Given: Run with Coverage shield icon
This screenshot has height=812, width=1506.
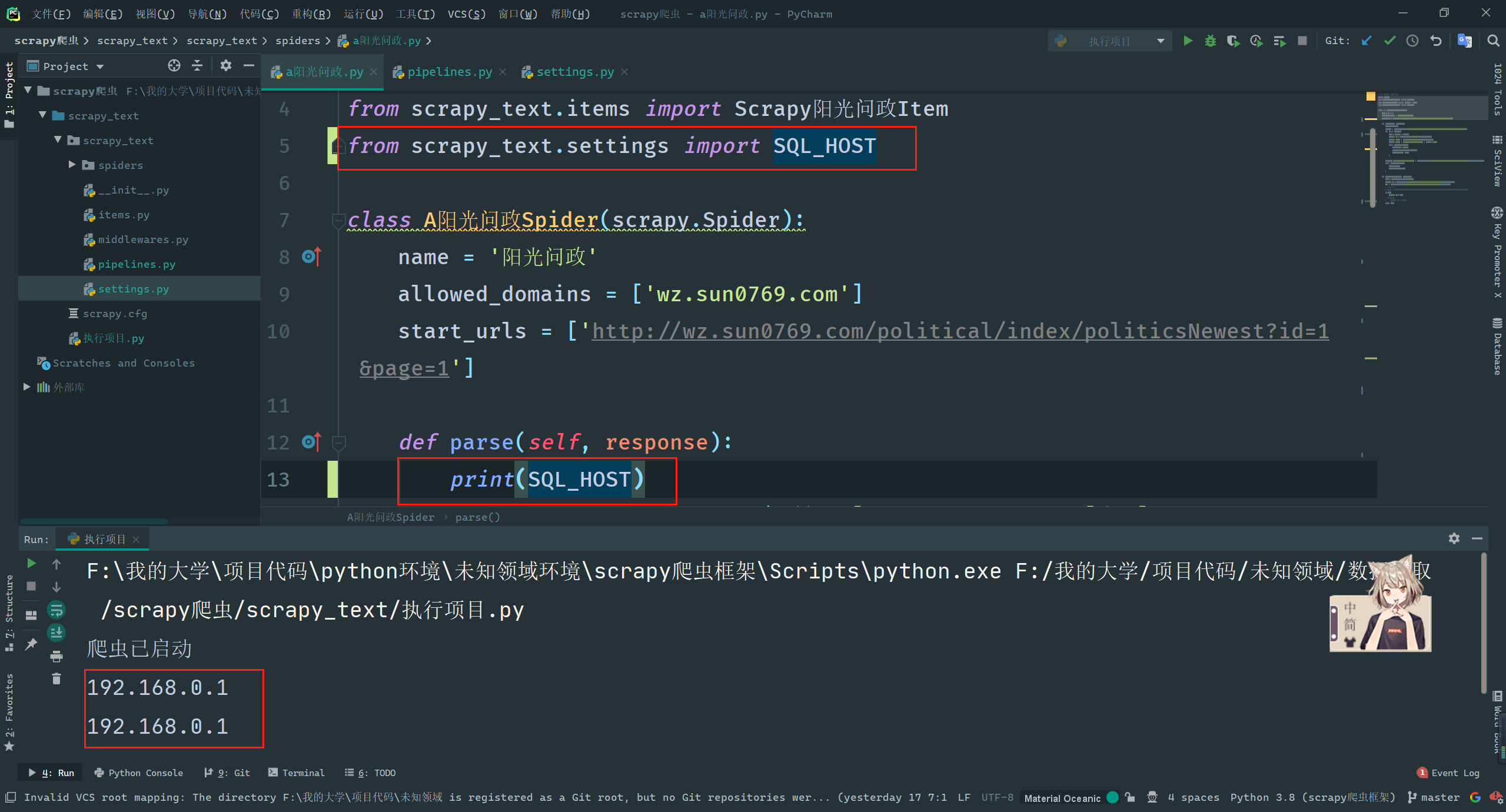Looking at the screenshot, I should 1233,41.
